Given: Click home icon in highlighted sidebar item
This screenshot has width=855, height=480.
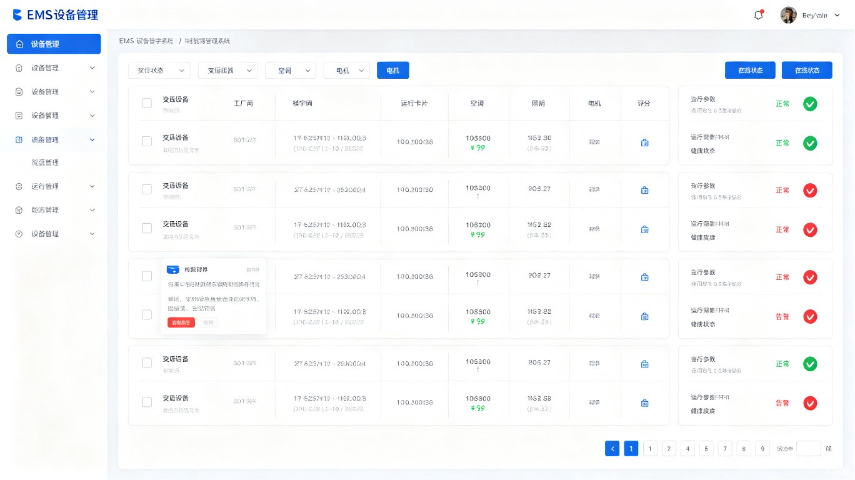Looking at the screenshot, I should (x=20, y=44).
